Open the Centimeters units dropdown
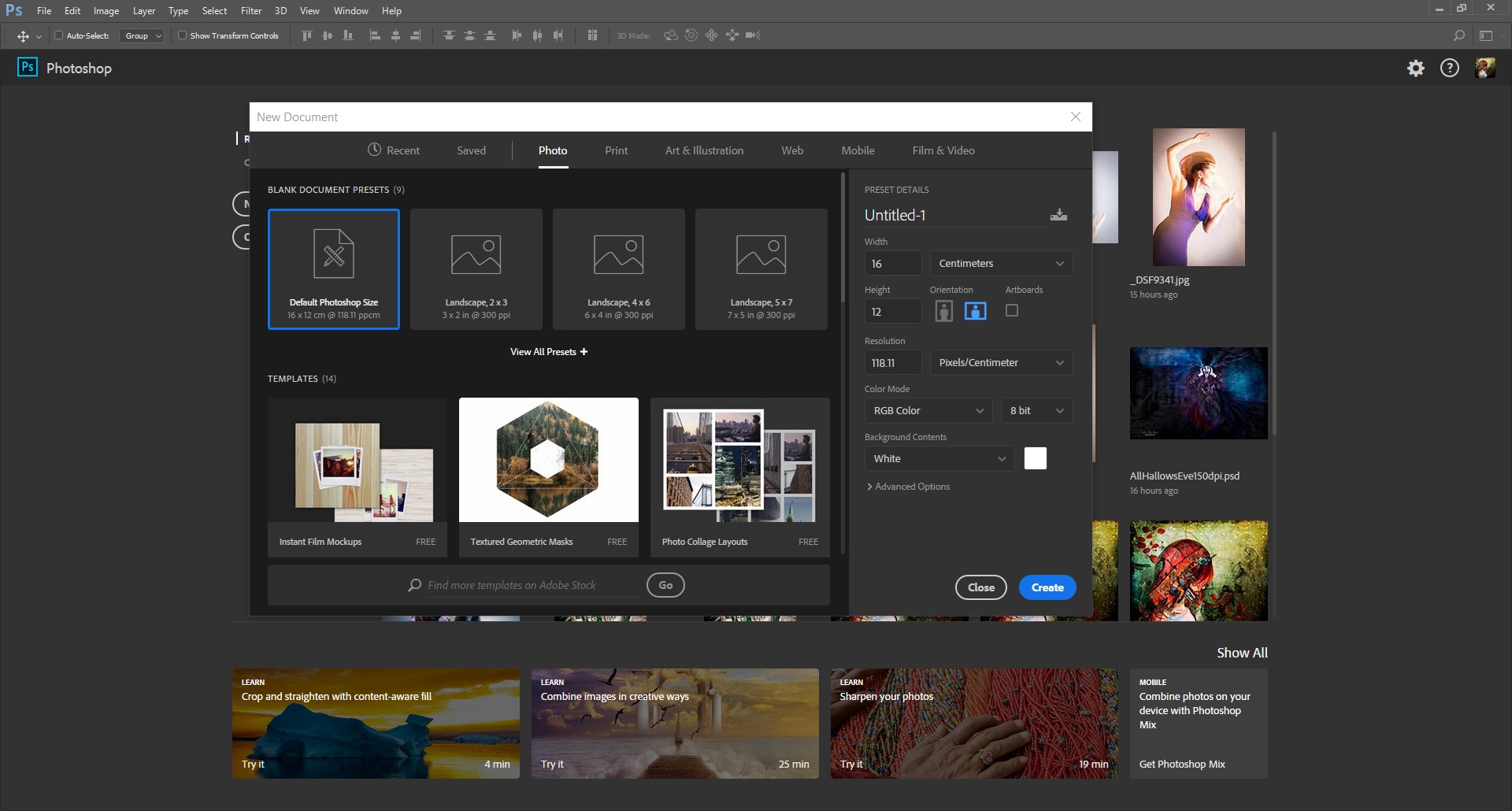The image size is (1512, 811). pyautogui.click(x=1000, y=263)
